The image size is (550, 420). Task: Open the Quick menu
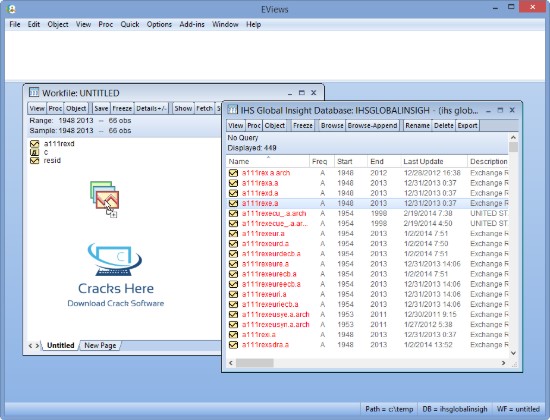pyautogui.click(x=130, y=24)
